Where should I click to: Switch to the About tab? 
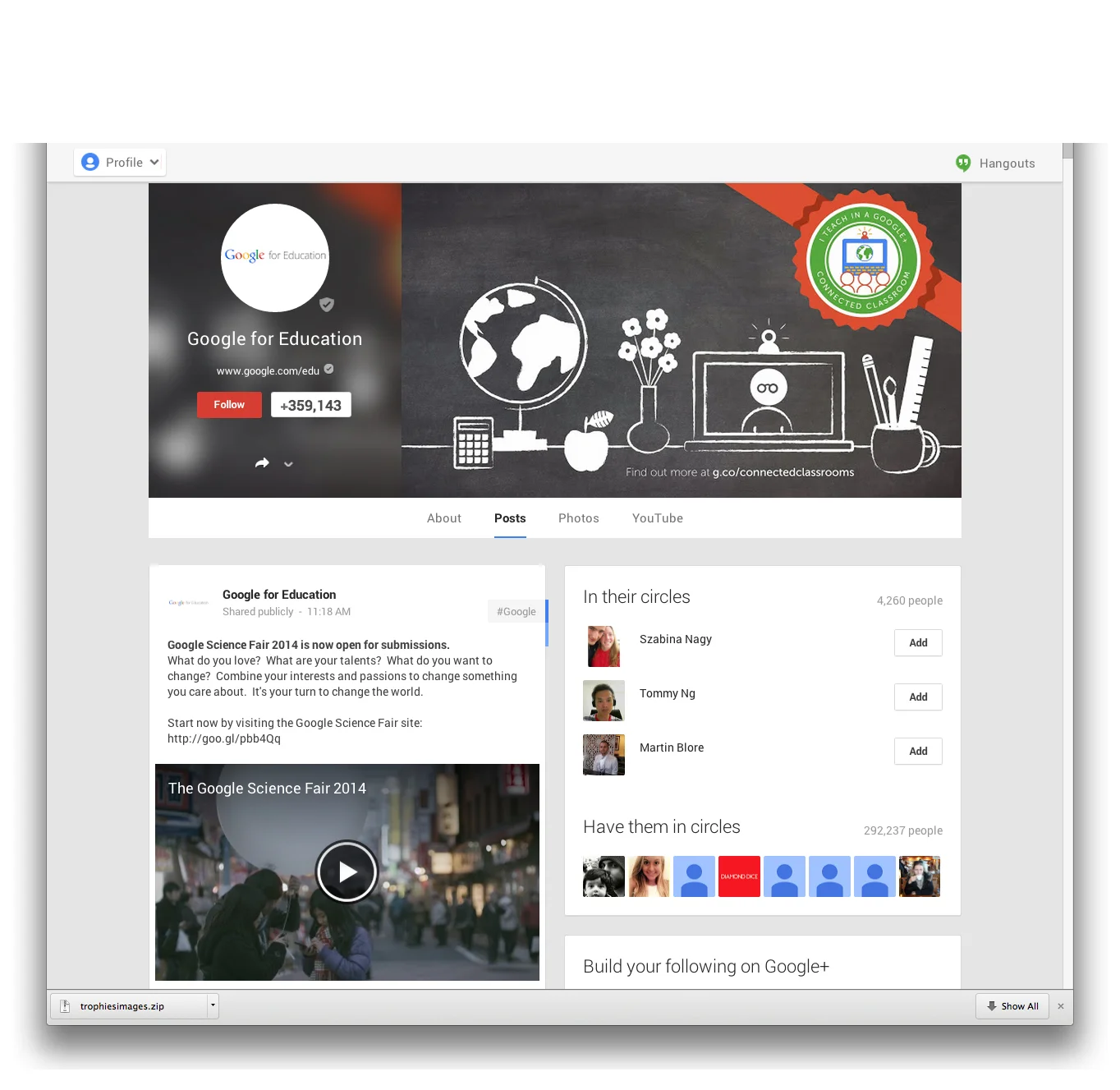pyautogui.click(x=444, y=518)
